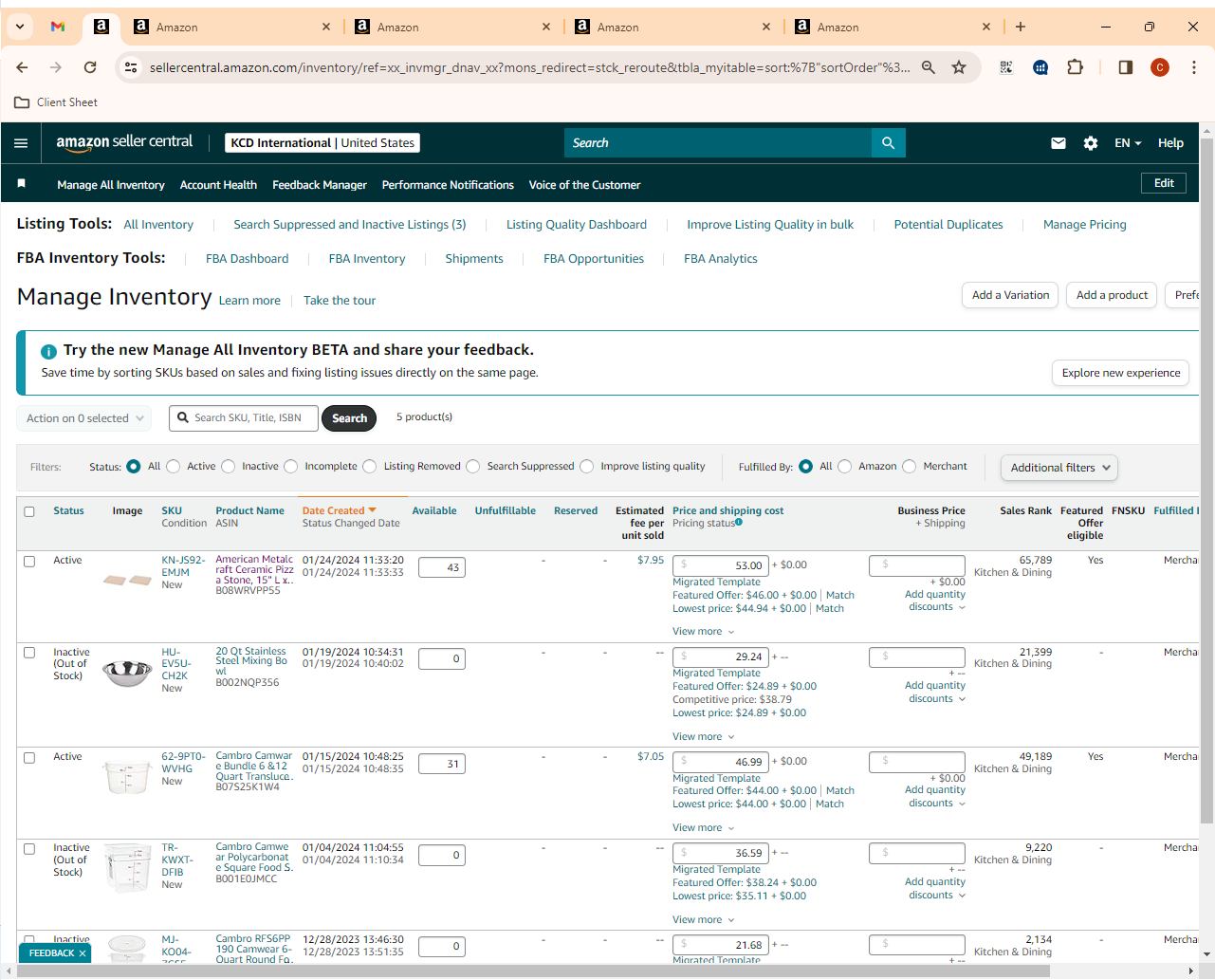Switch to the Gmail pinned tab
This screenshot has height=980, width=1215.
coord(58,27)
